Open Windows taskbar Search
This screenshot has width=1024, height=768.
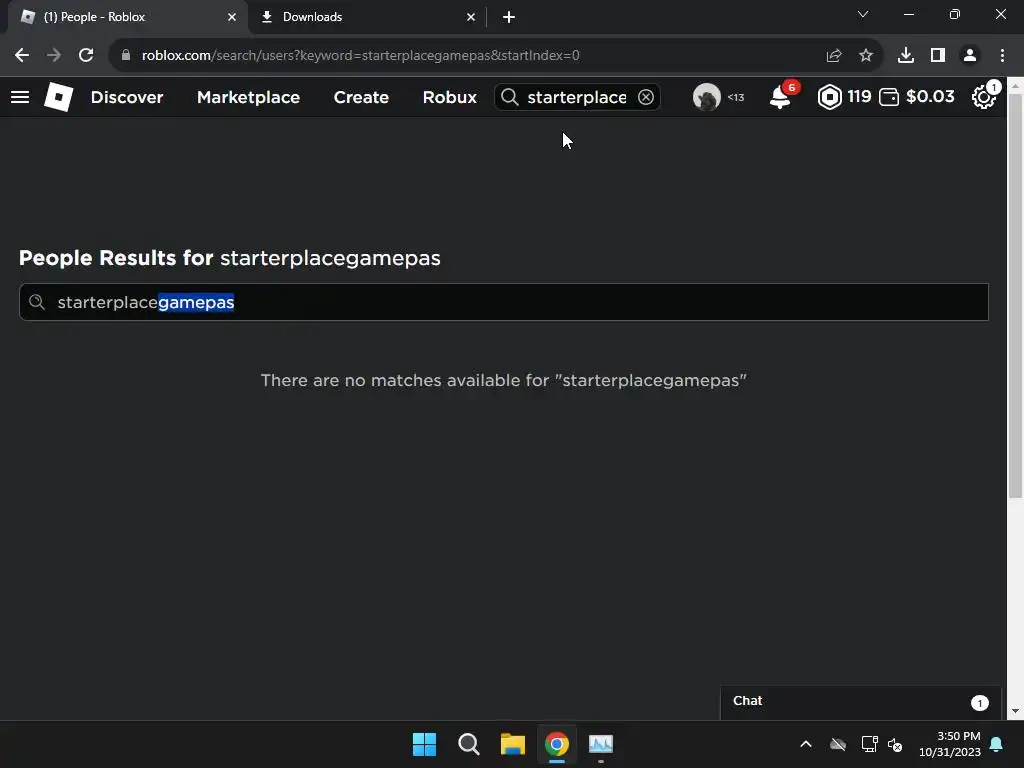pos(469,744)
